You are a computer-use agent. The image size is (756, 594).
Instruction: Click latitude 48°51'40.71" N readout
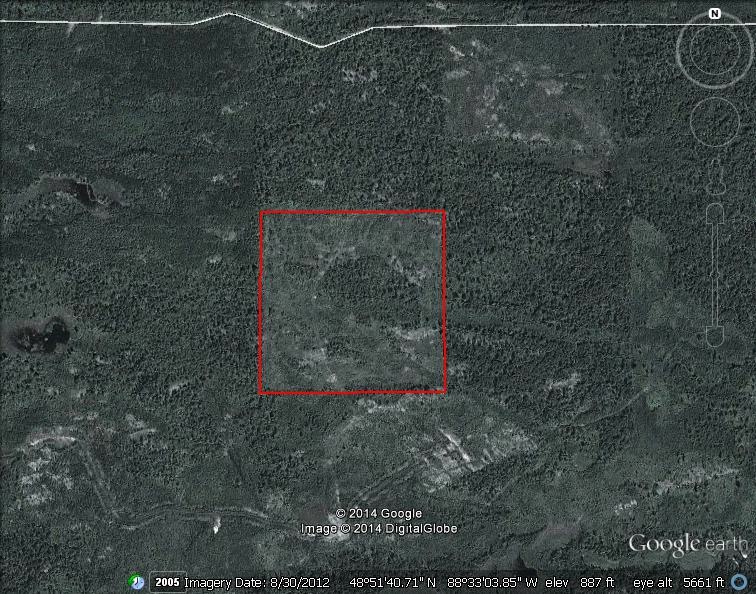[x=392, y=582]
